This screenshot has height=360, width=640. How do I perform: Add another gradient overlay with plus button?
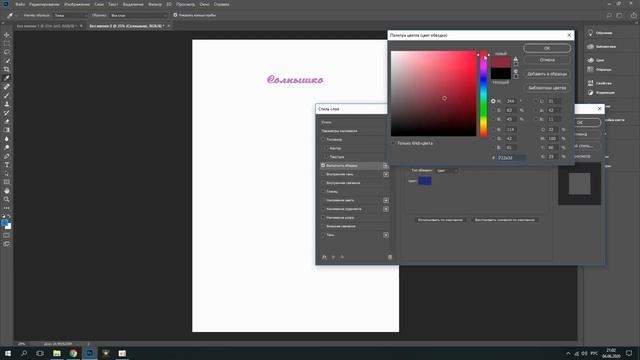[x=385, y=209]
